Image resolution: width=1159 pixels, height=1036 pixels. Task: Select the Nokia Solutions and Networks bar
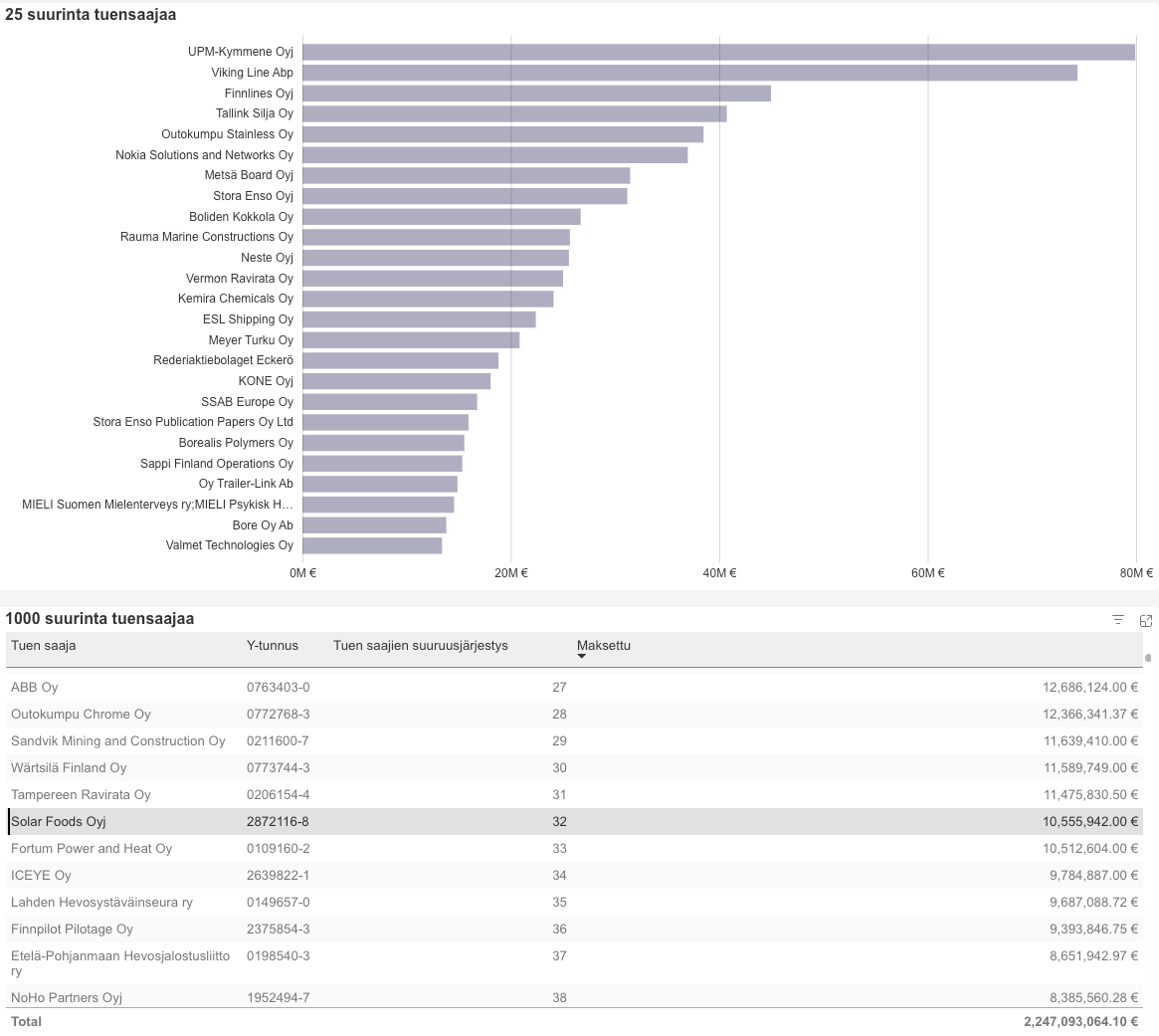click(495, 155)
